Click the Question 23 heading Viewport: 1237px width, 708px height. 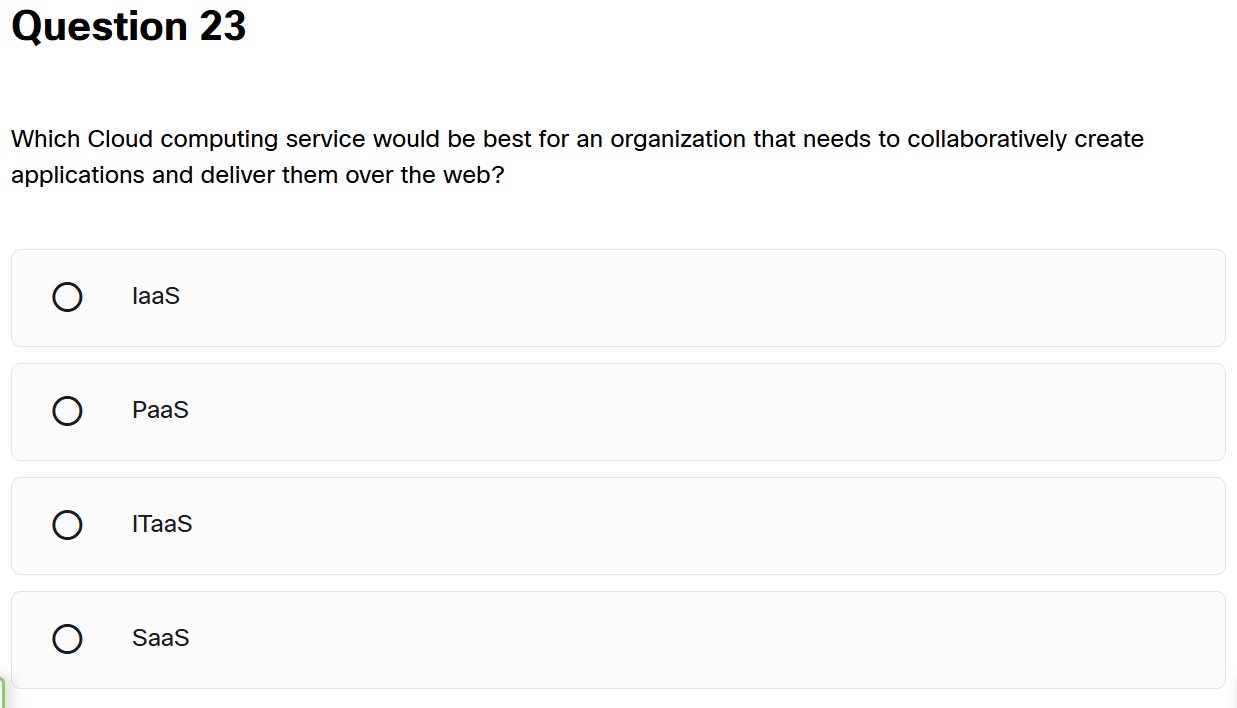pos(128,26)
